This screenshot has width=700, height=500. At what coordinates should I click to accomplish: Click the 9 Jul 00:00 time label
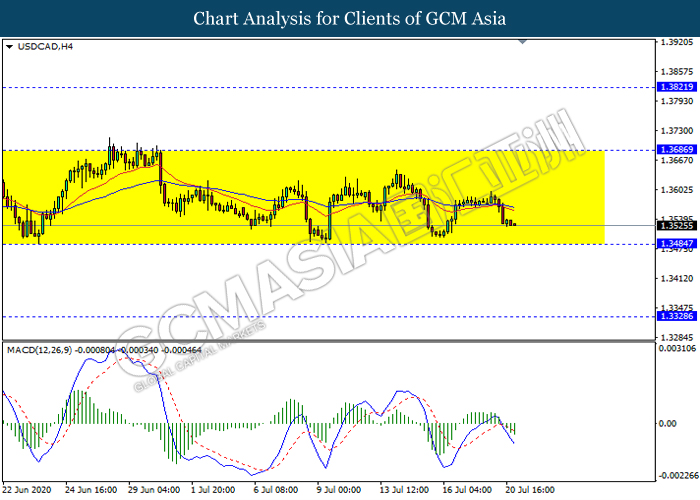339,490
